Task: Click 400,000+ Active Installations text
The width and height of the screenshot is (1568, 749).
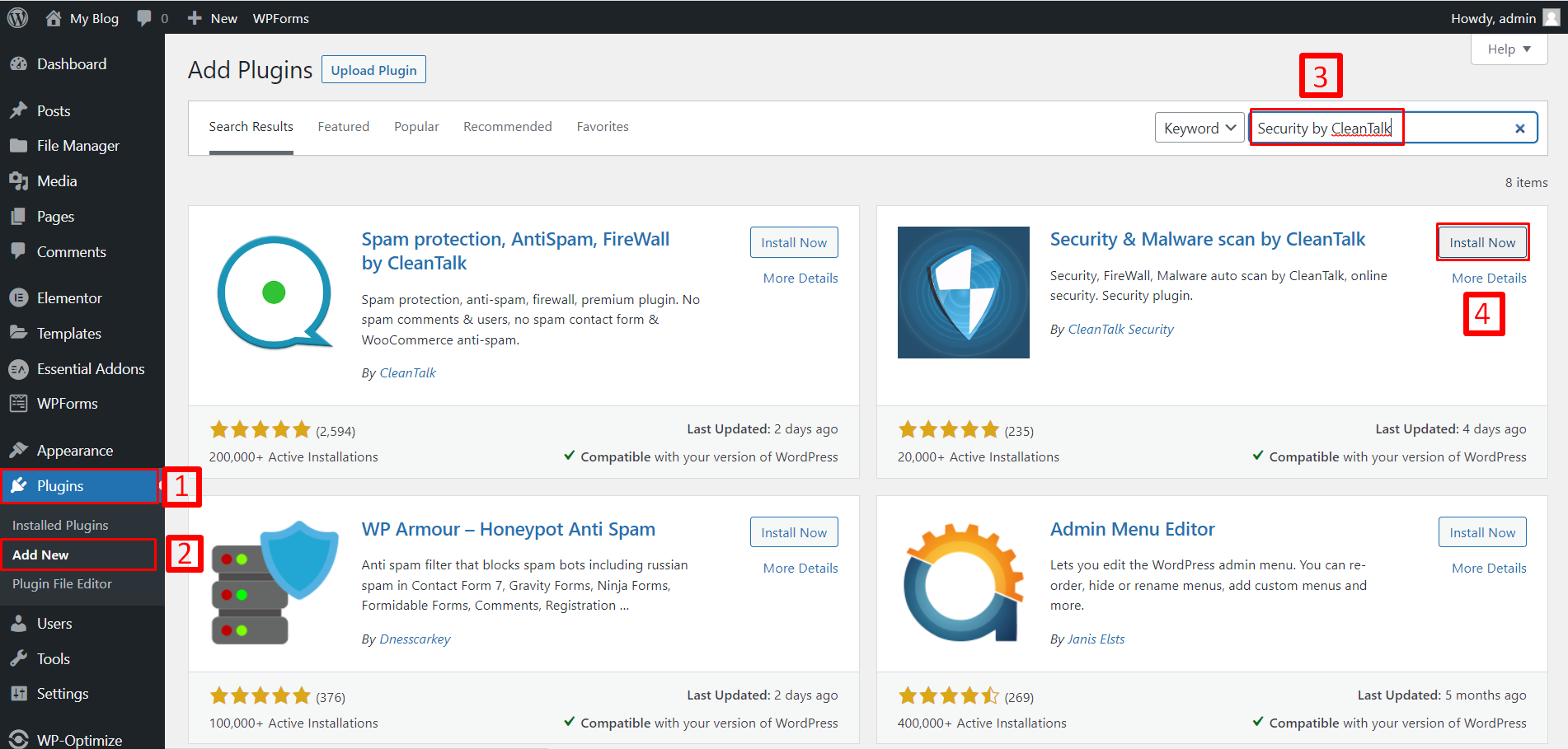Action: click(x=982, y=723)
